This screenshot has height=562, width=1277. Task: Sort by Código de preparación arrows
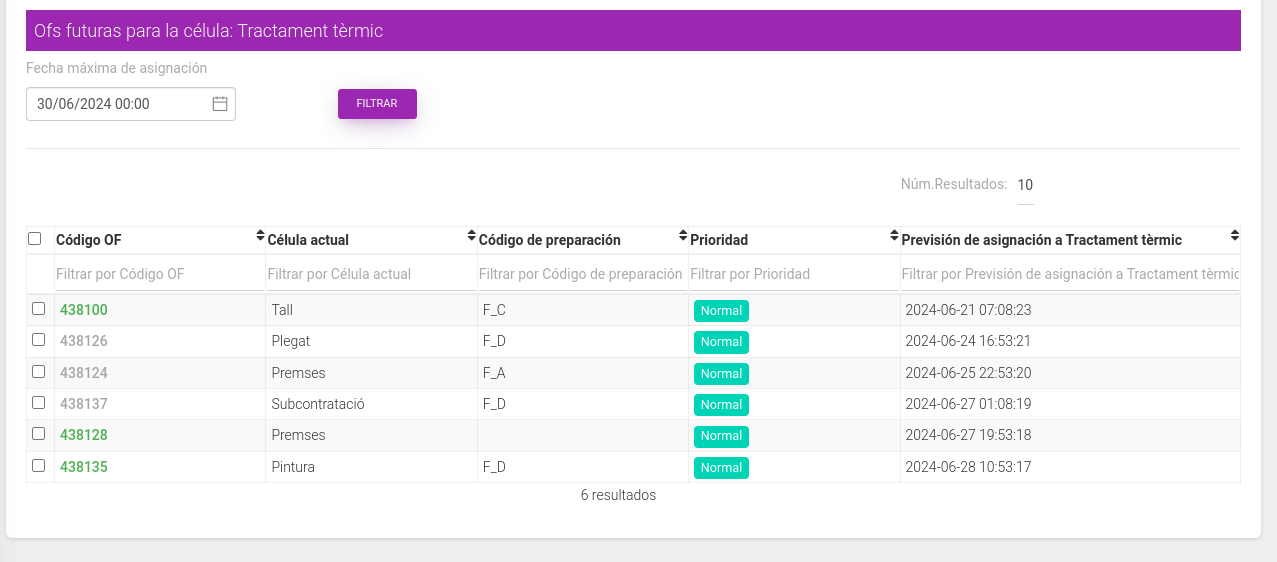pos(683,236)
